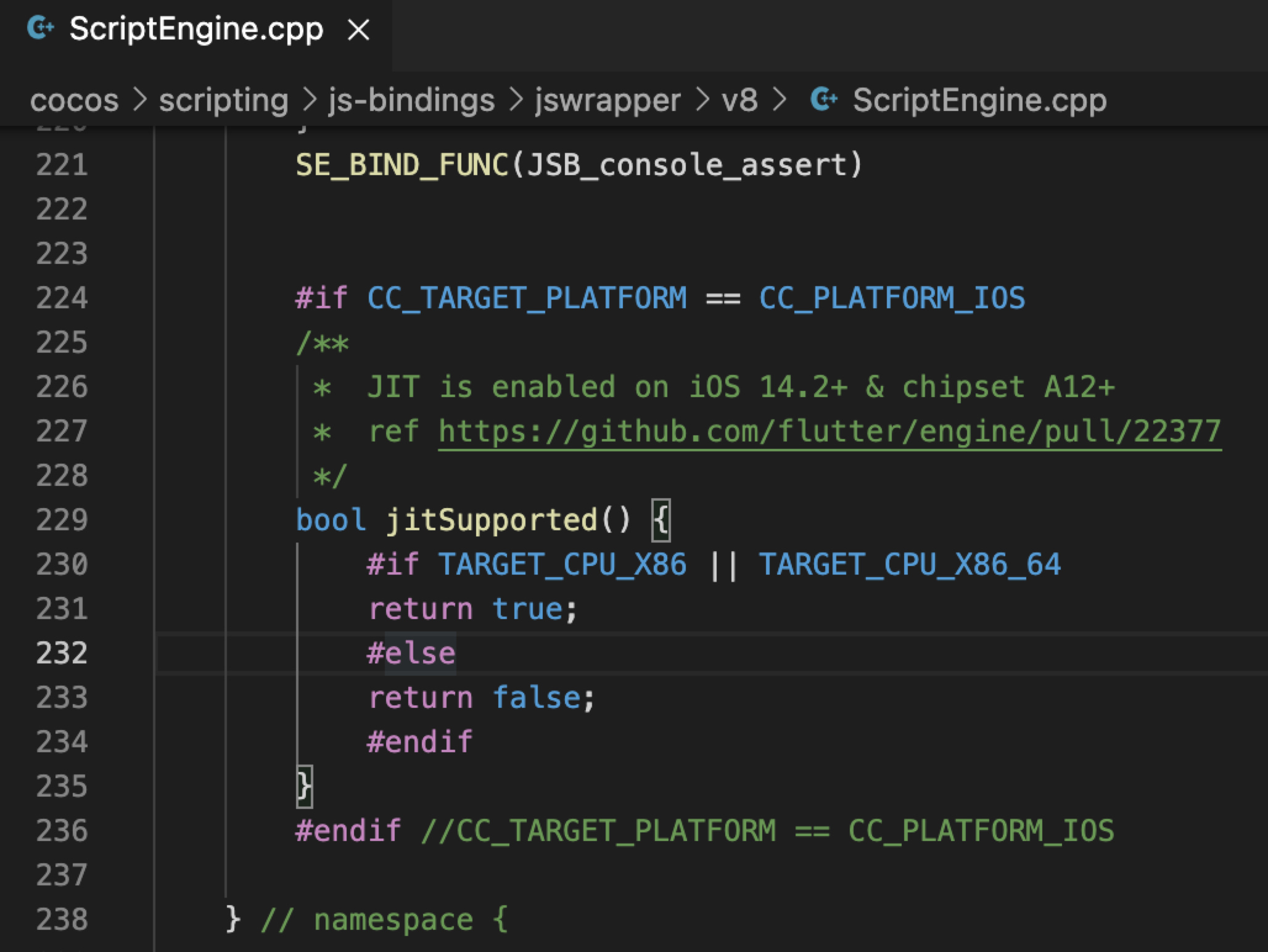The width and height of the screenshot is (1268, 952).
Task: Expand the js-bindings breadcrumb segment
Action: [411, 100]
